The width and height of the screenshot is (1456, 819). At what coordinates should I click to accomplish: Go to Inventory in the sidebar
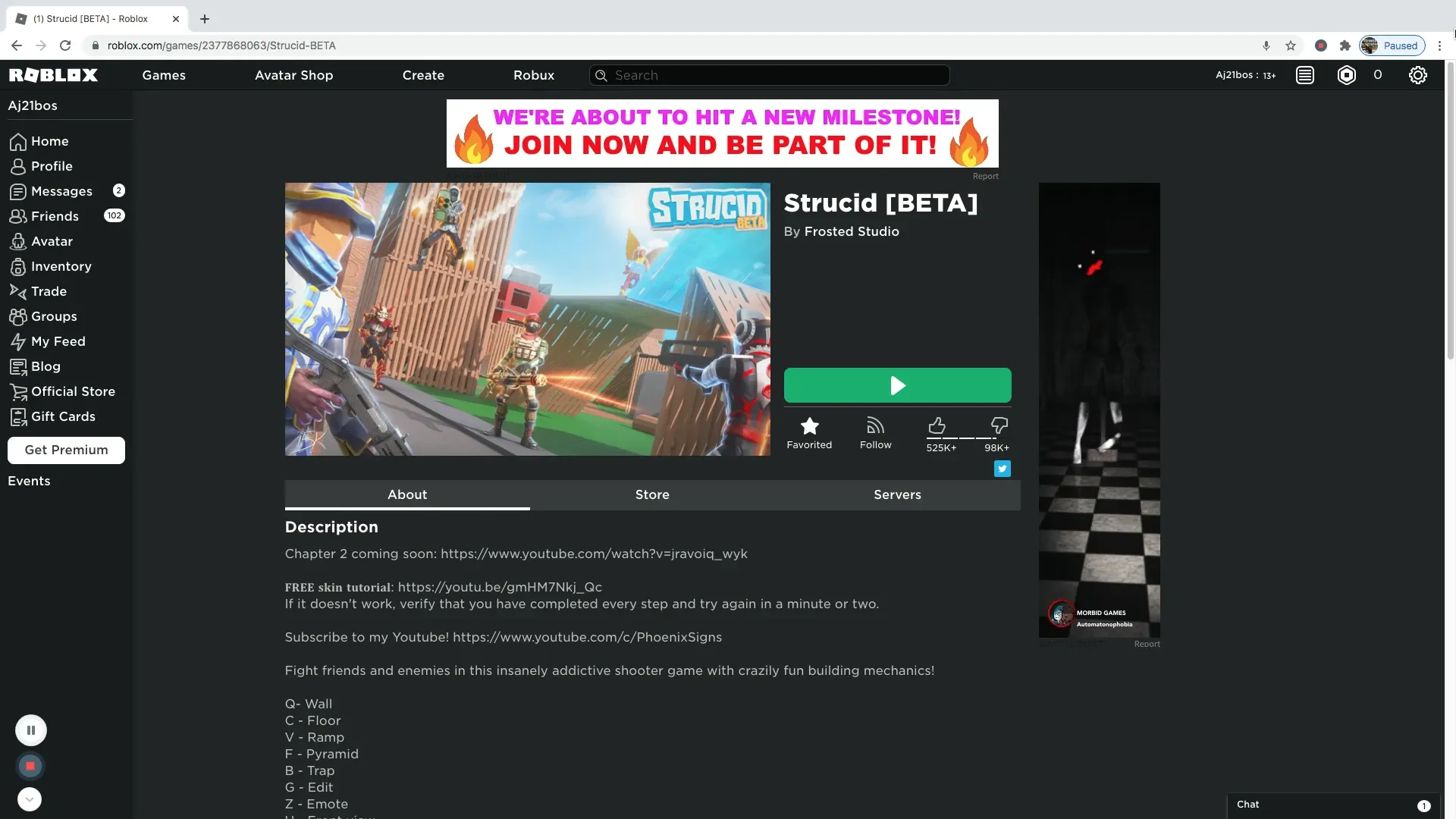point(61,266)
